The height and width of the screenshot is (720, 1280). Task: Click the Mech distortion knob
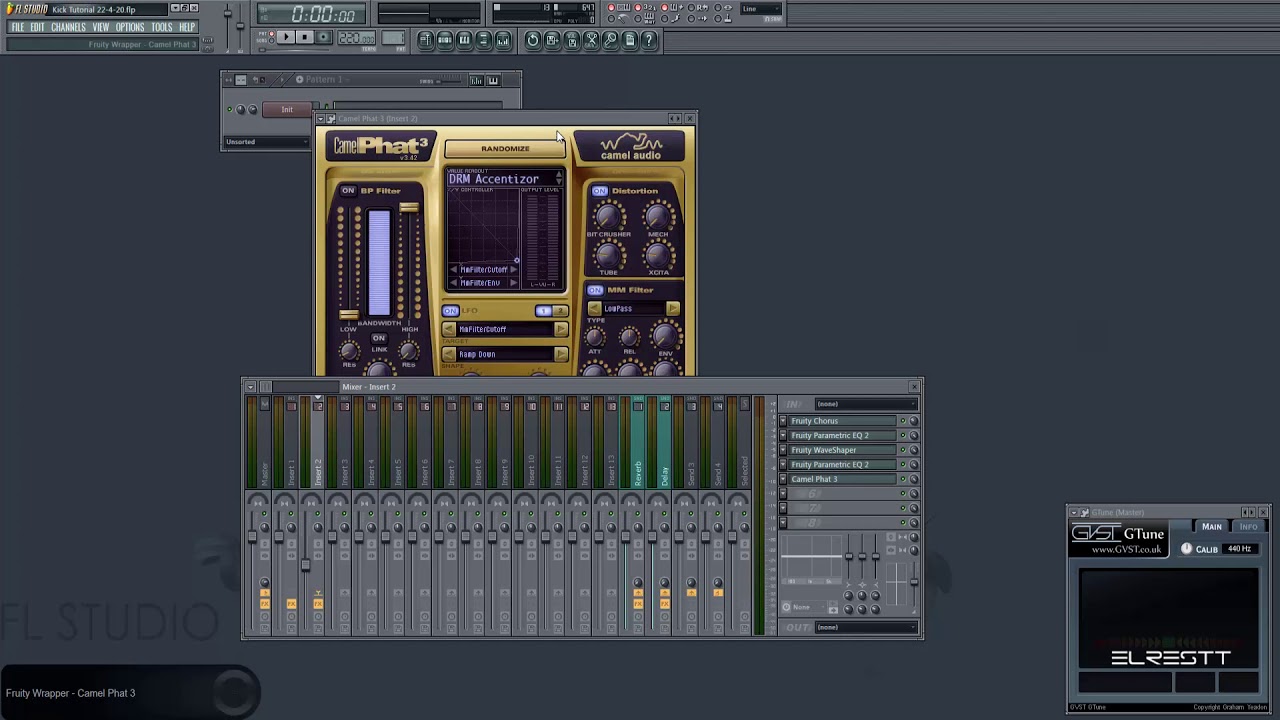pos(658,215)
